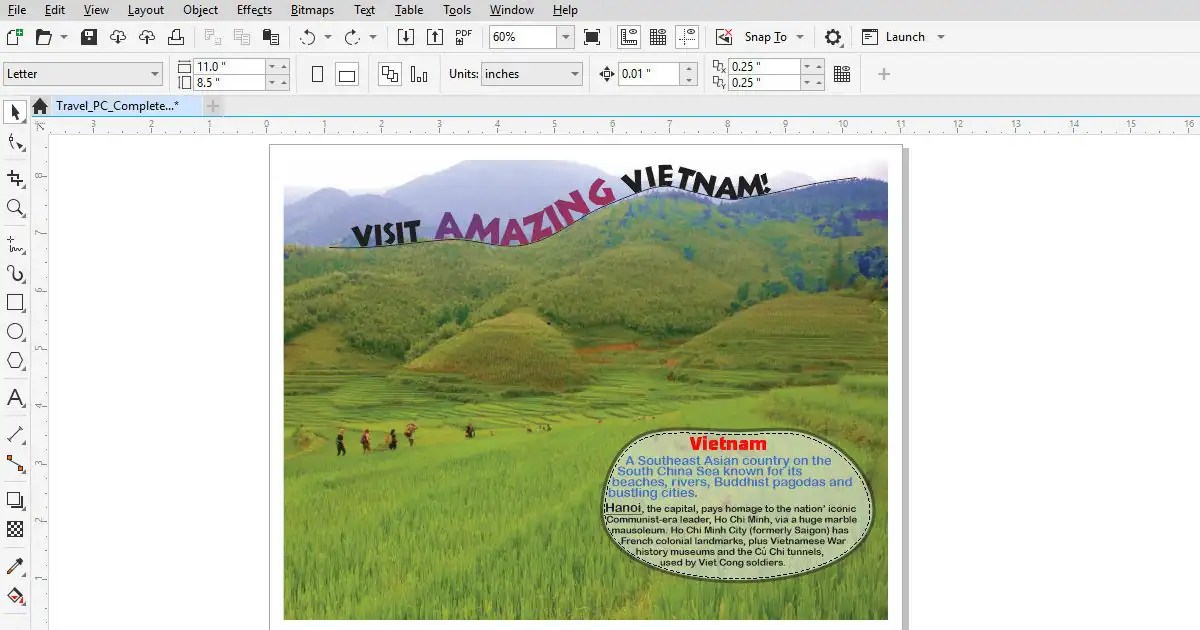Open the Options settings gear

click(x=832, y=36)
